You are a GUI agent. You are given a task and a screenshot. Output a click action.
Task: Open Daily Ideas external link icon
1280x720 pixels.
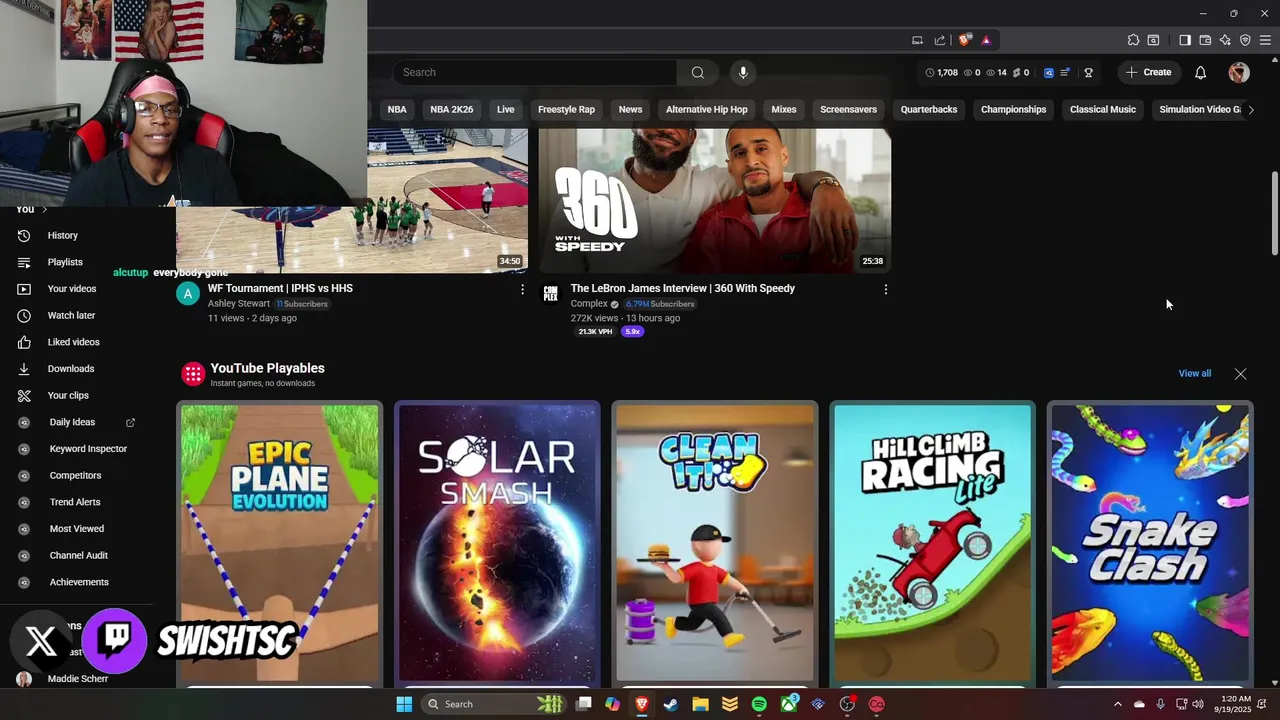click(x=130, y=422)
